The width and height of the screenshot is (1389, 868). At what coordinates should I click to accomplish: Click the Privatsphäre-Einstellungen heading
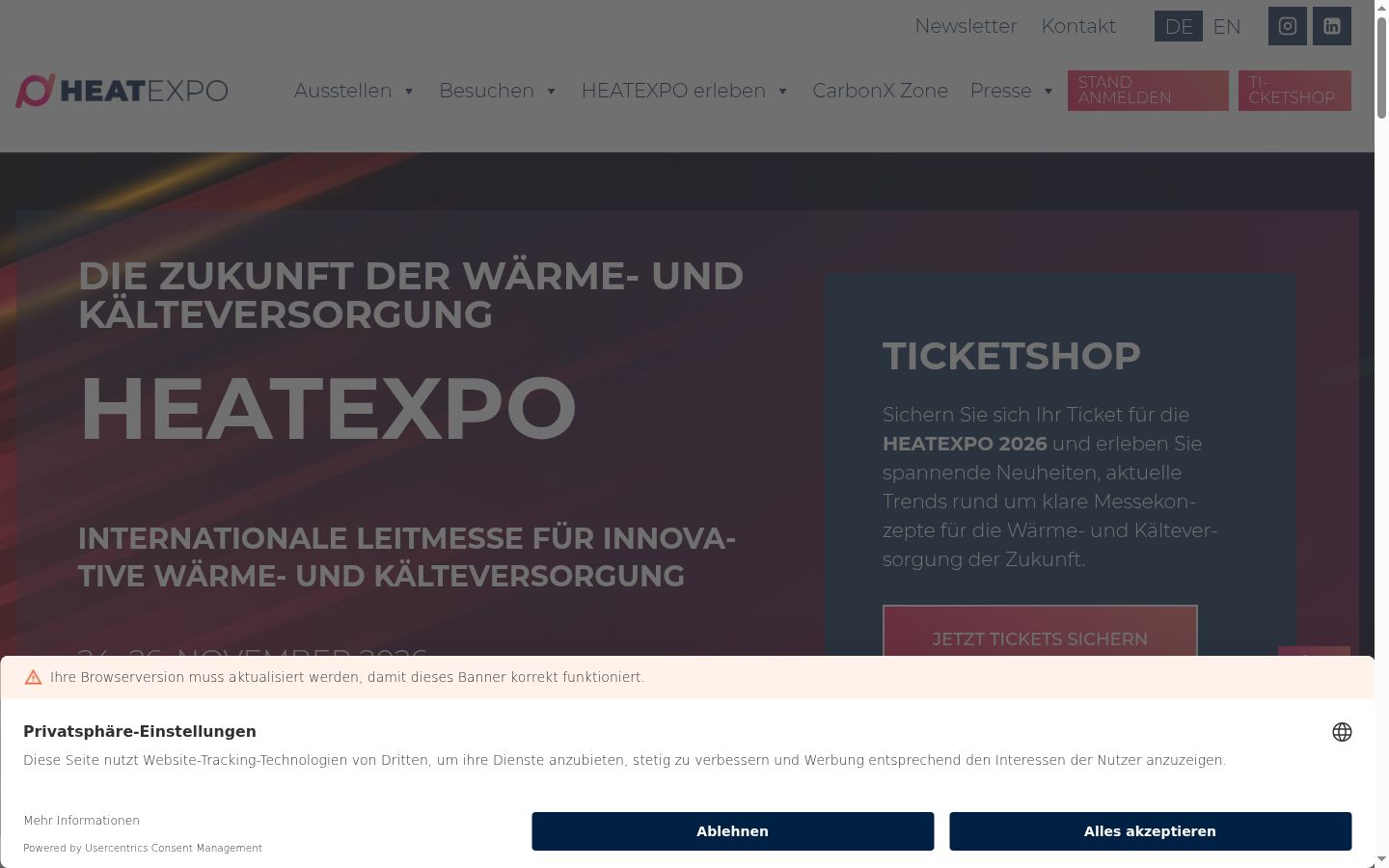(x=140, y=731)
